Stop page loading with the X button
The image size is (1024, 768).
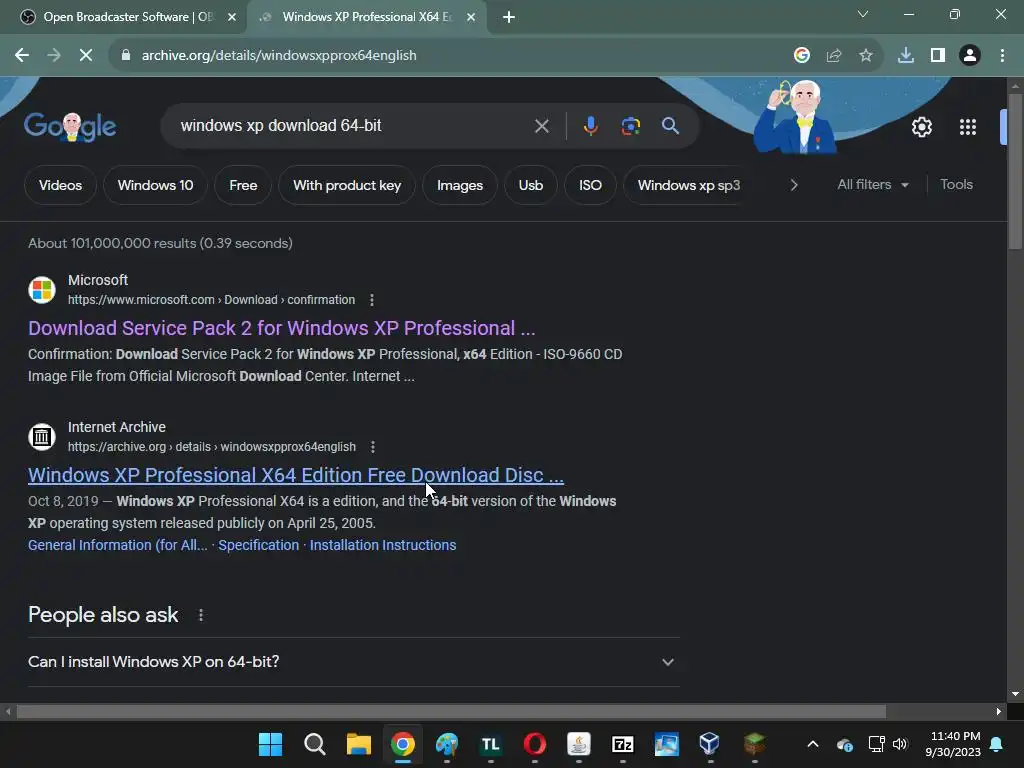pyautogui.click(x=86, y=56)
